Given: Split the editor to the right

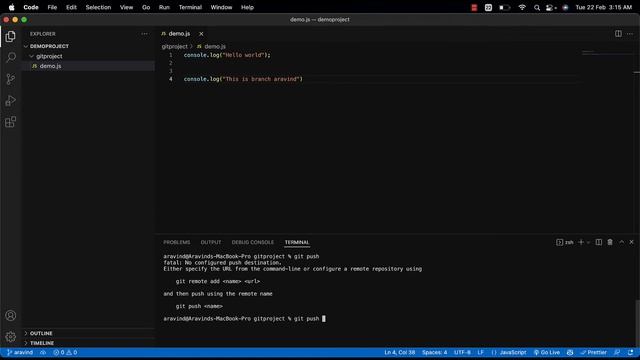Looking at the screenshot, I should coord(618,33).
